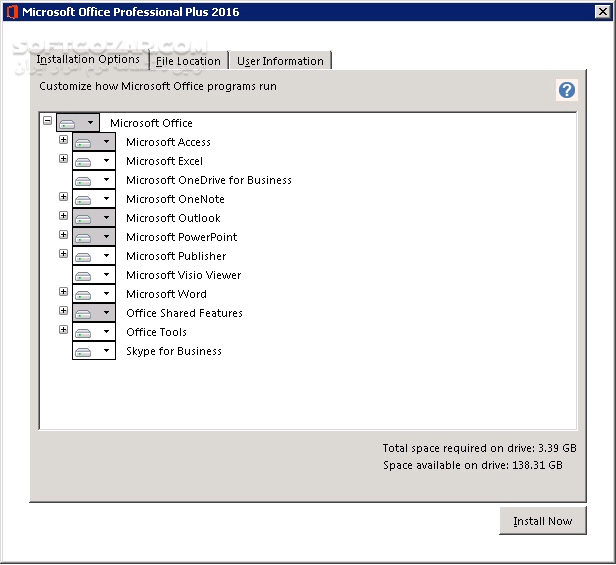This screenshot has width=616, height=565.
Task: Select the Microsoft Publisher label
Action: pyautogui.click(x=176, y=256)
